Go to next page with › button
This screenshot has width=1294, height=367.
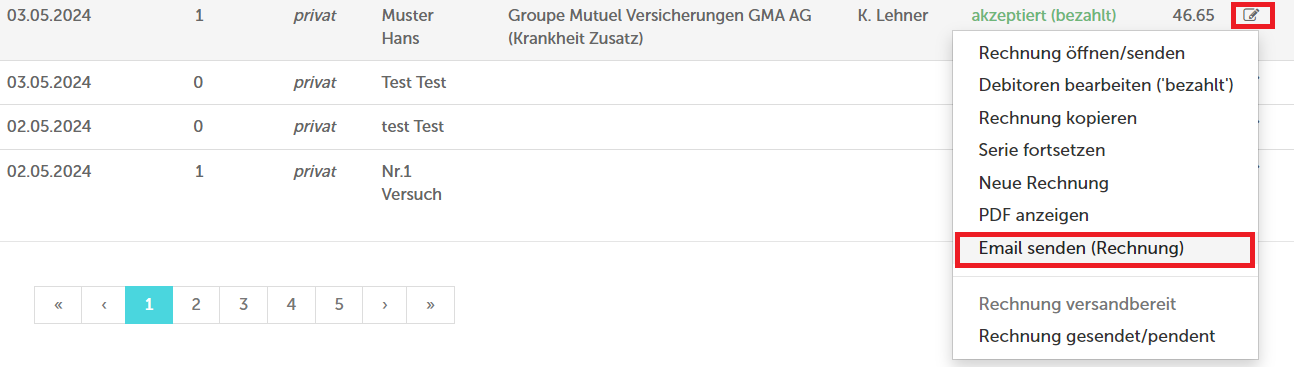(385, 305)
